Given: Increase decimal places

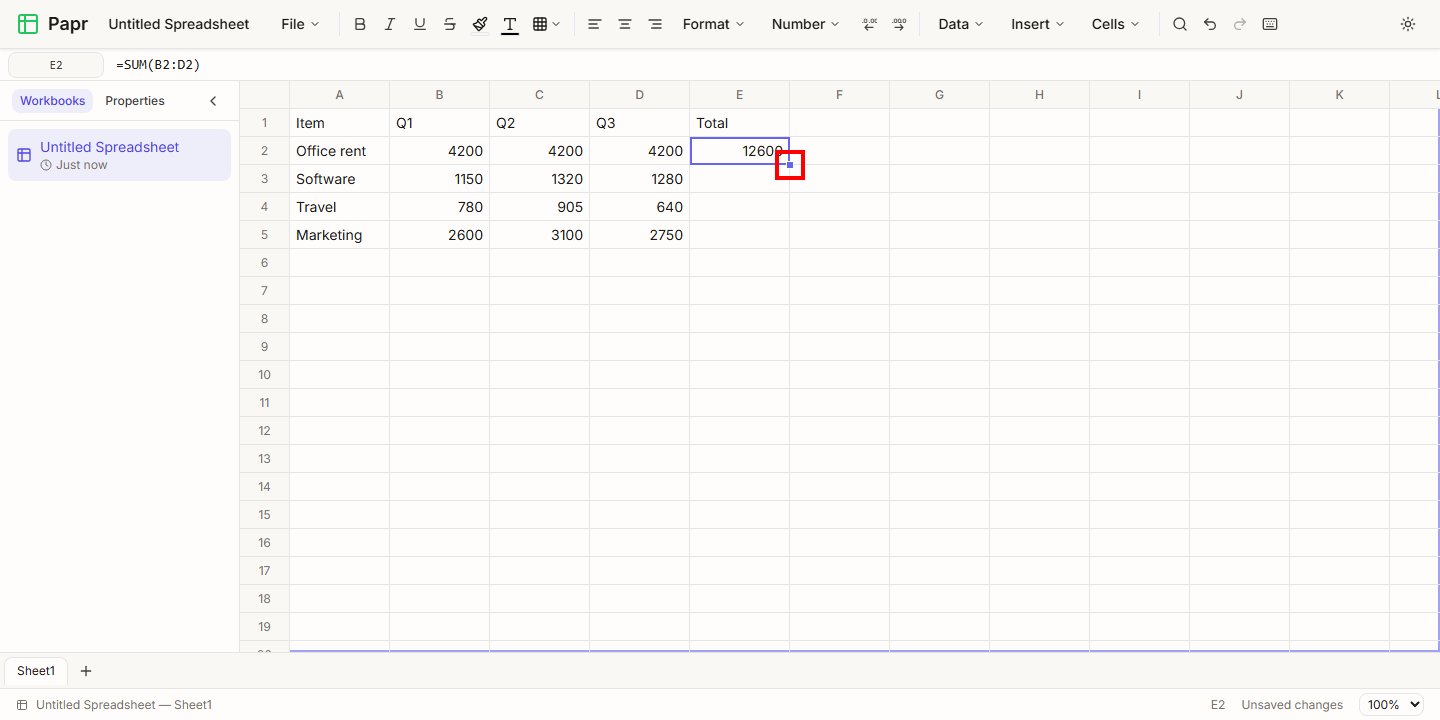Looking at the screenshot, I should point(899,24).
